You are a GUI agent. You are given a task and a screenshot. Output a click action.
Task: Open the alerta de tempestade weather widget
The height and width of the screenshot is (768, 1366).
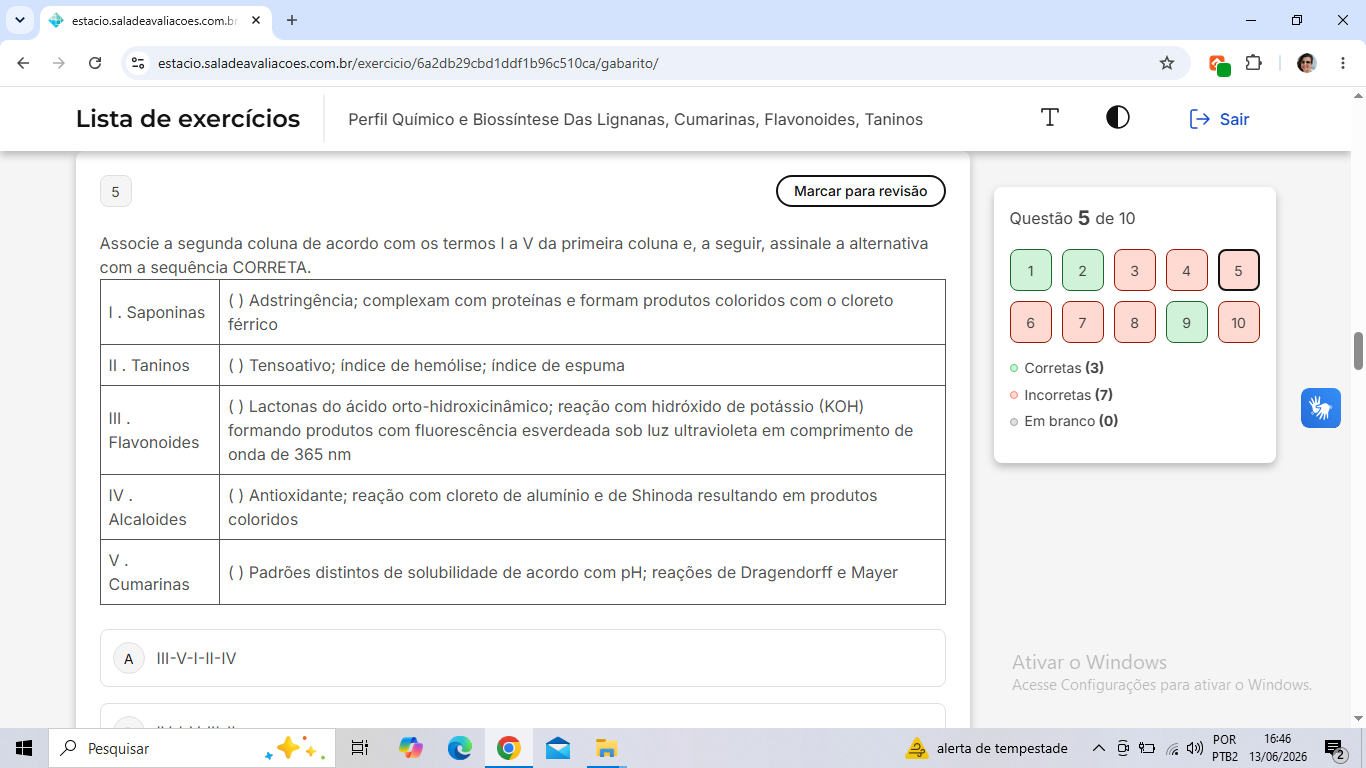(987, 748)
